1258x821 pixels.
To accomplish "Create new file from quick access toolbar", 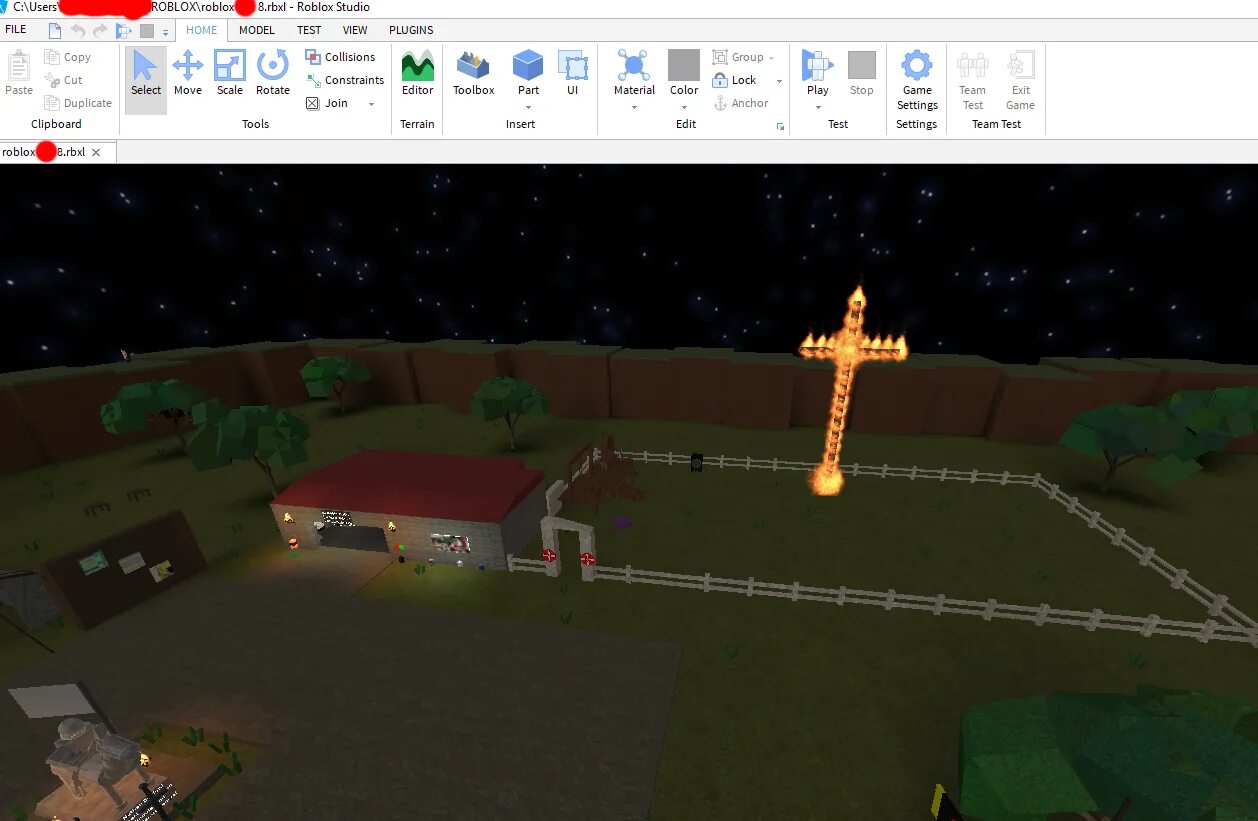I will [55, 31].
